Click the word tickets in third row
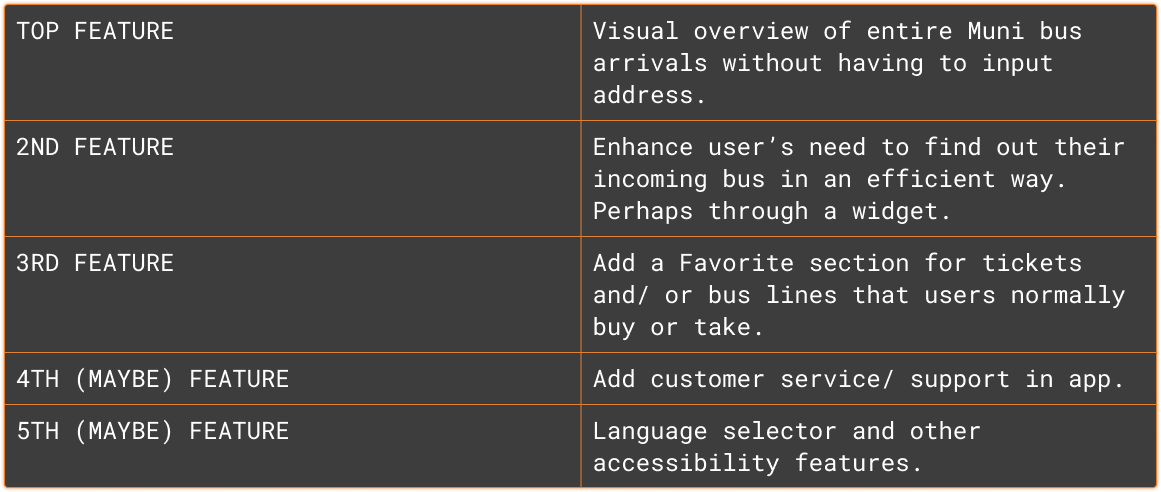Image resolution: width=1161 pixels, height=492 pixels. pos(1032,263)
